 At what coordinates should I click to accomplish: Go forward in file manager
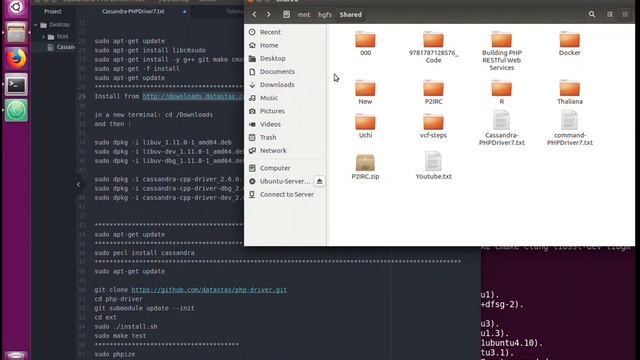pos(269,14)
